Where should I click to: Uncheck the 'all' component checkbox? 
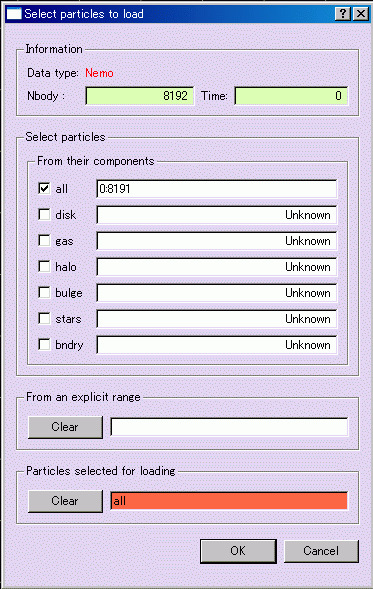[x=44, y=189]
